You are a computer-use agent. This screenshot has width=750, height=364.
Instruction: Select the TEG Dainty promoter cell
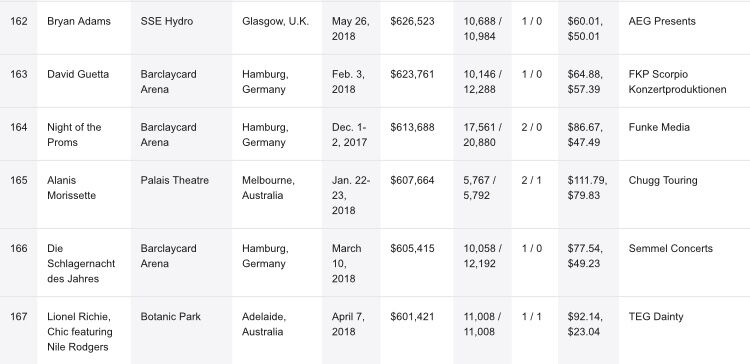[x=656, y=317]
